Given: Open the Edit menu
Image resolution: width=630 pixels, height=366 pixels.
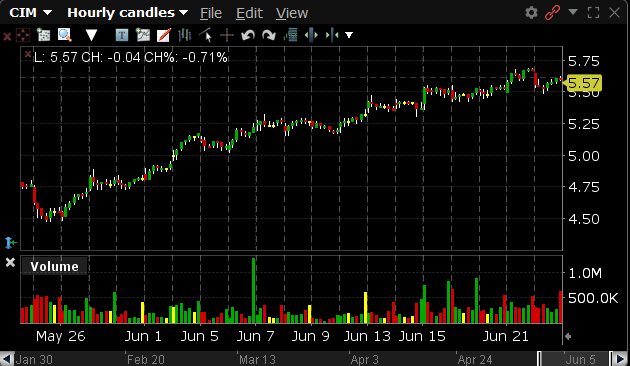Looking at the screenshot, I should pos(249,13).
